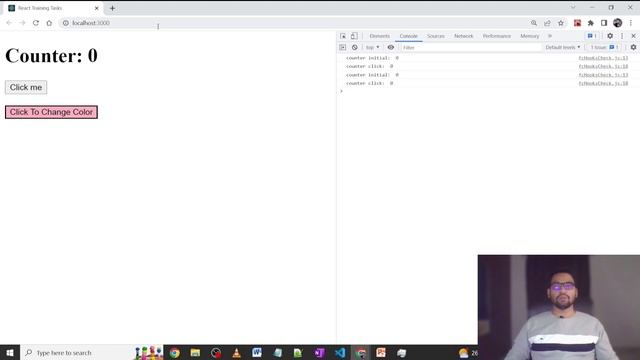Screen dimensions: 640x360
Task: Open DevTools settings gear
Action: [x=610, y=36]
